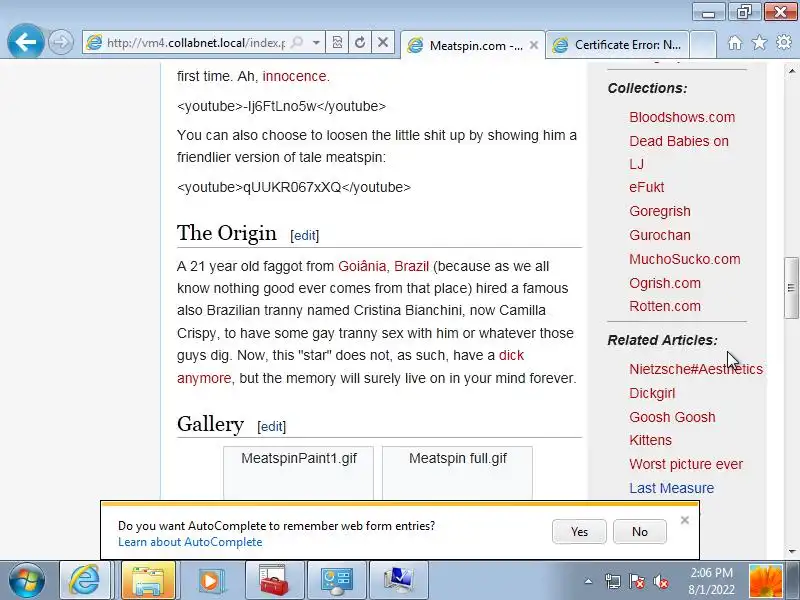Refresh the page with the reload icon
This screenshot has height=600, width=800.
coord(360,42)
